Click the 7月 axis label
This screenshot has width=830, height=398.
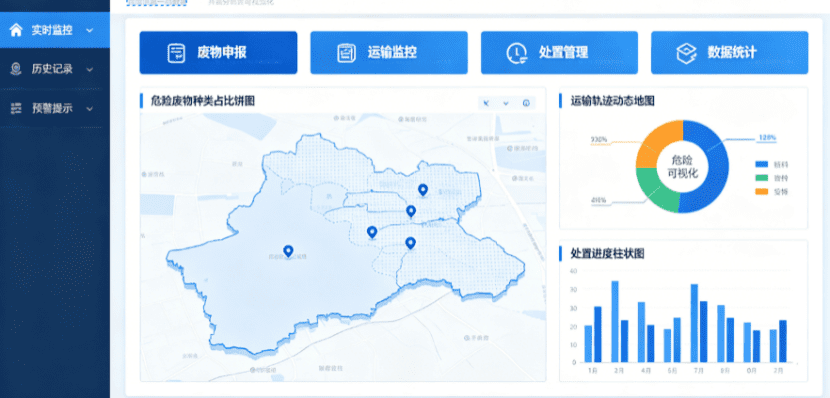point(699,370)
